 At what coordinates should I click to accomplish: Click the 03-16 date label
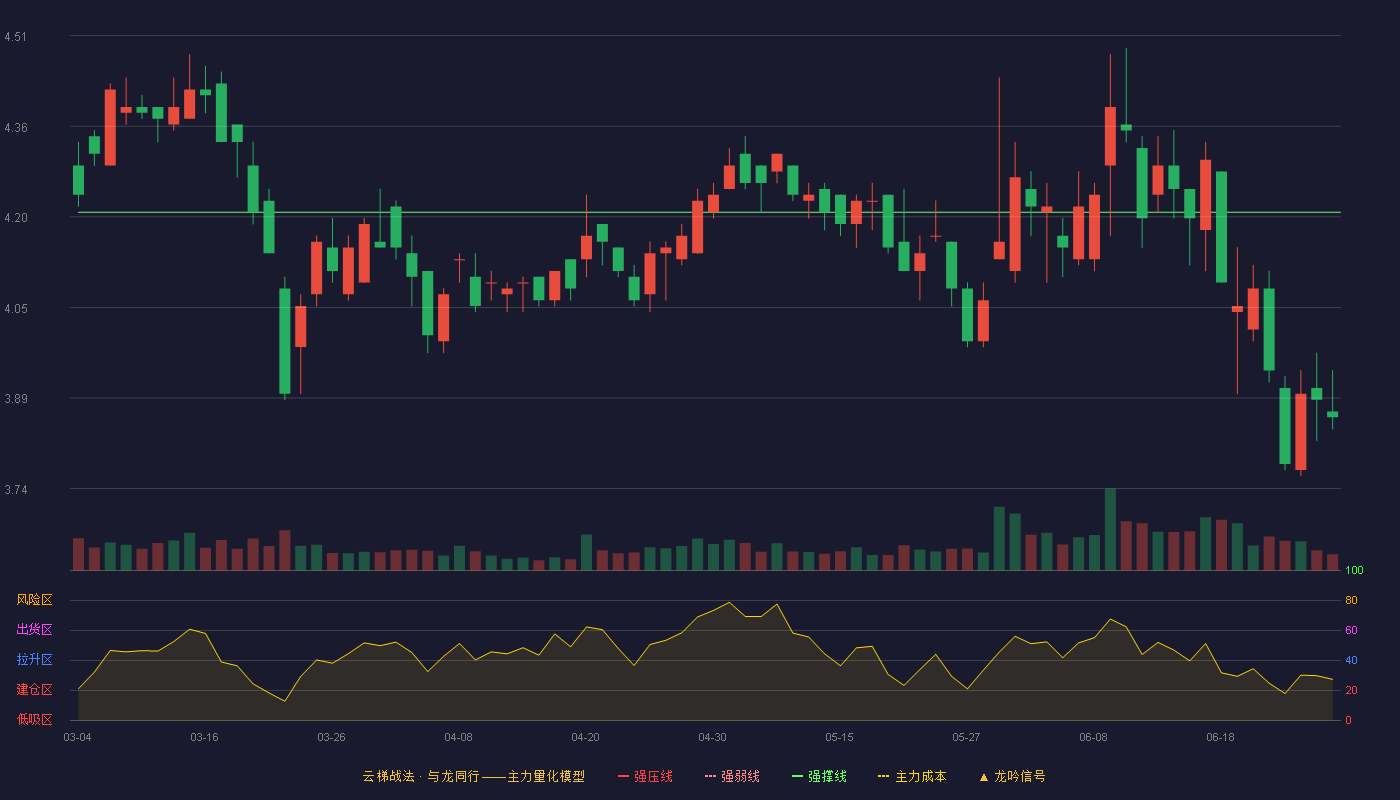pyautogui.click(x=204, y=737)
